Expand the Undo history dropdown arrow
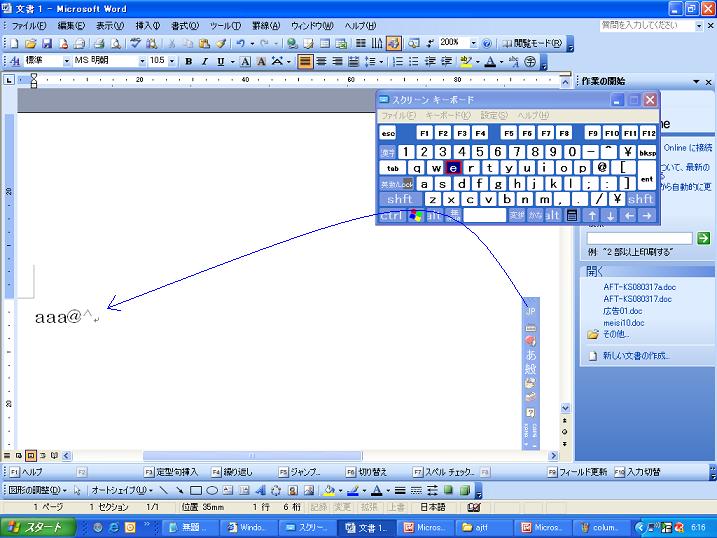This screenshot has width=717, height=538. tap(251, 43)
